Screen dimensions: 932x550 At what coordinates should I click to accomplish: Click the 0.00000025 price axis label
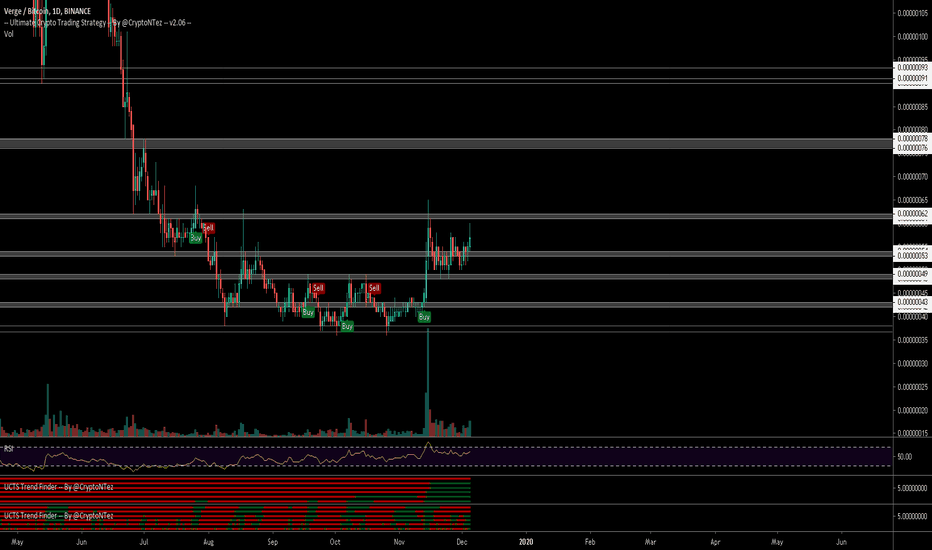click(912, 387)
